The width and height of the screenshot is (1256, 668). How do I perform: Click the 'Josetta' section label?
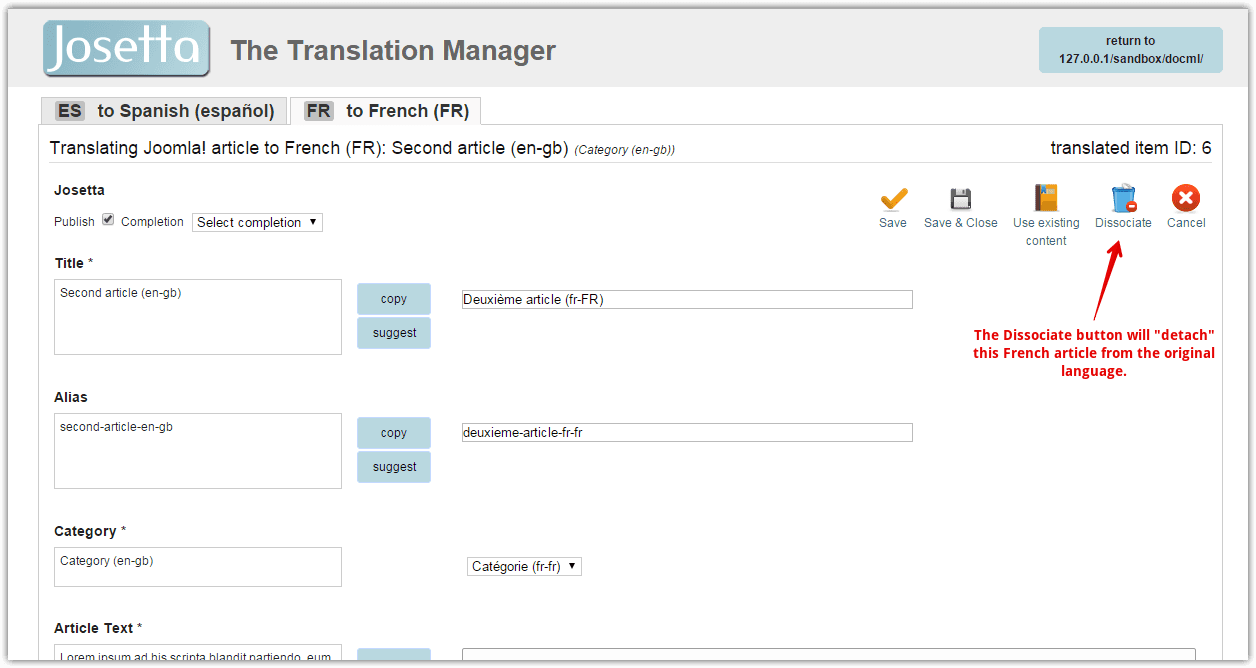79,190
